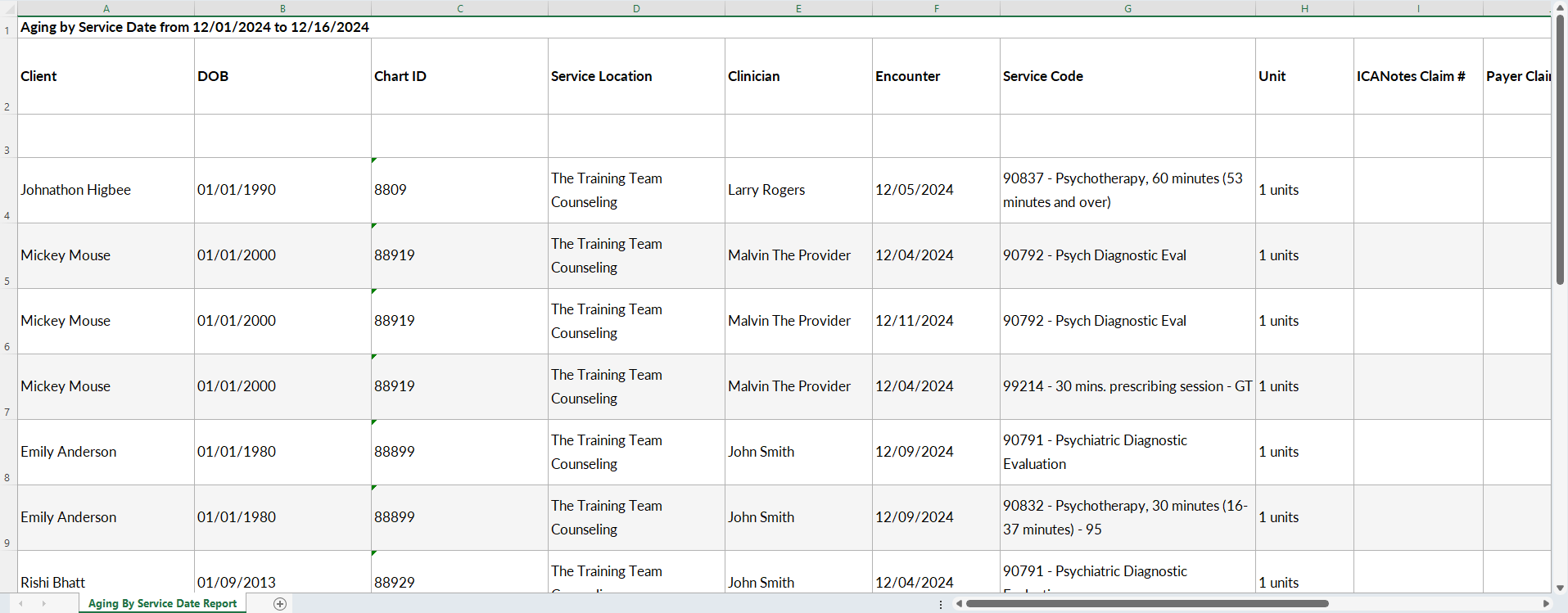Viewport: 1568px width, 613px height.
Task: Click the horizontal scrollbar thumb
Action: coord(1146,604)
